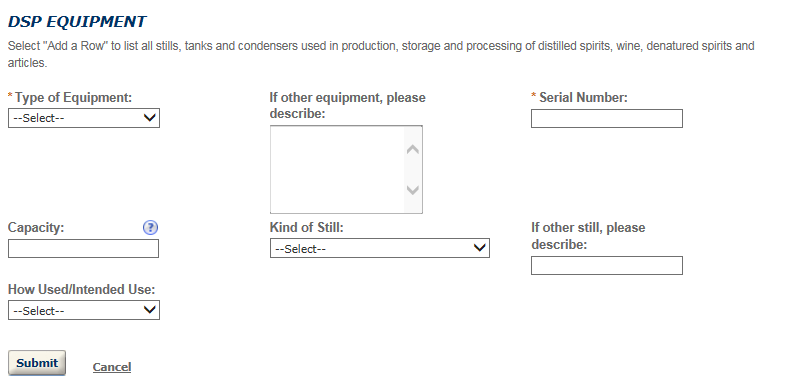Click the Type of Equipment dropdown arrow
The image size is (799, 386).
pos(149,118)
